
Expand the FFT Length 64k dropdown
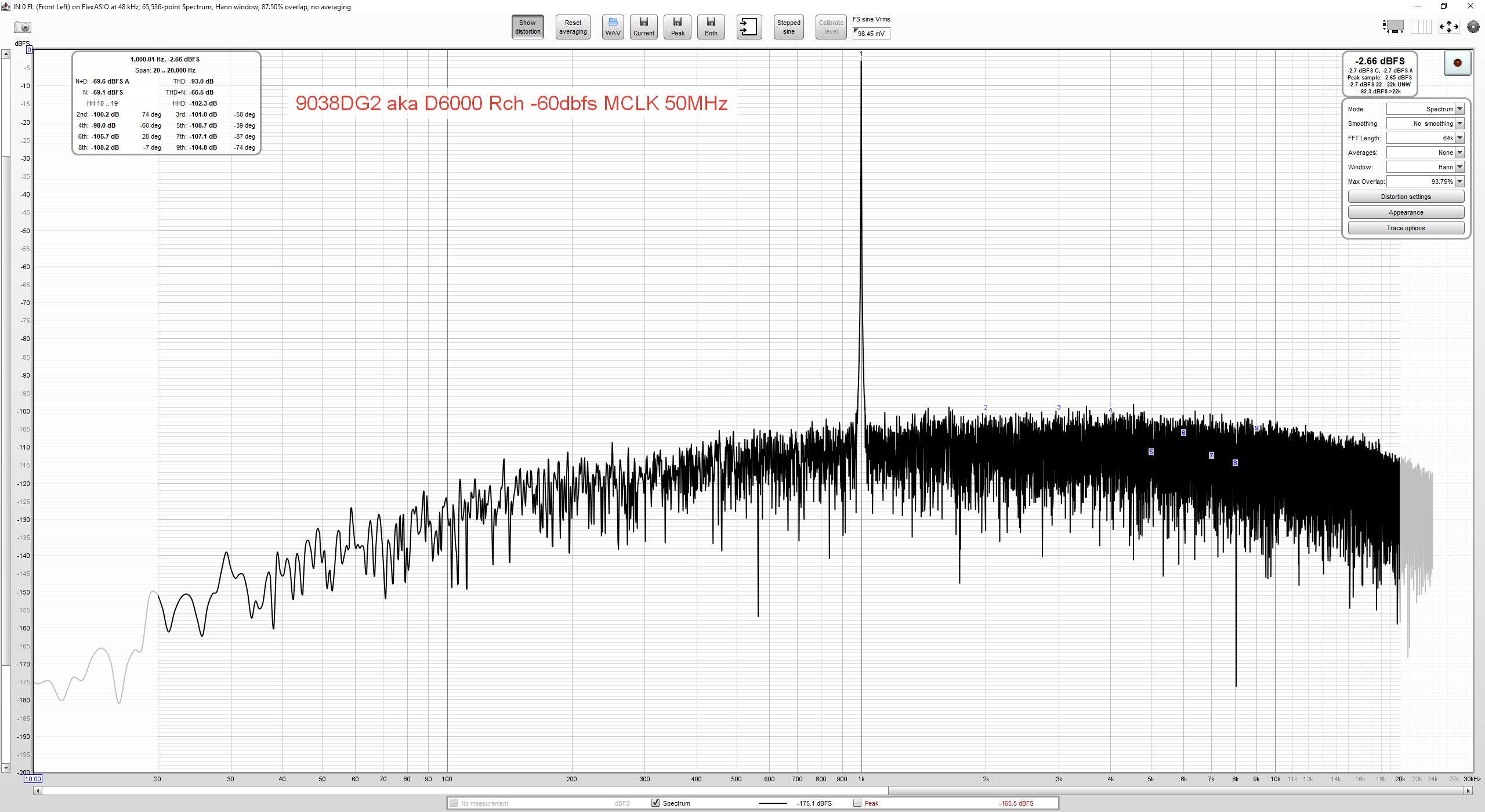(1459, 138)
